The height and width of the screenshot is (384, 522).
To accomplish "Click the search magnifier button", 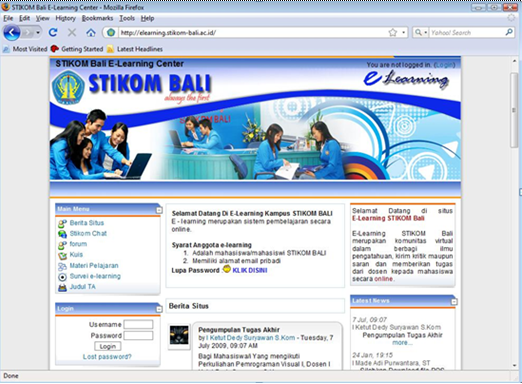I will (x=509, y=32).
